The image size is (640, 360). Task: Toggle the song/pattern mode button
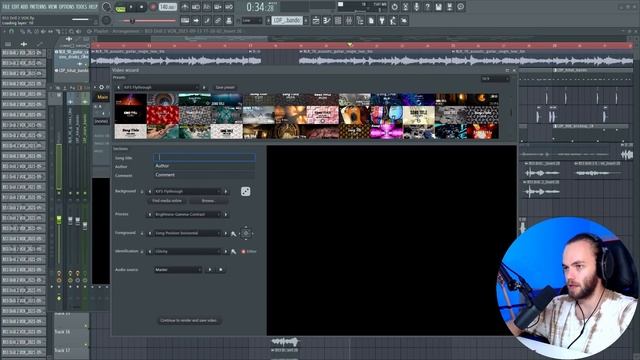(120, 7)
